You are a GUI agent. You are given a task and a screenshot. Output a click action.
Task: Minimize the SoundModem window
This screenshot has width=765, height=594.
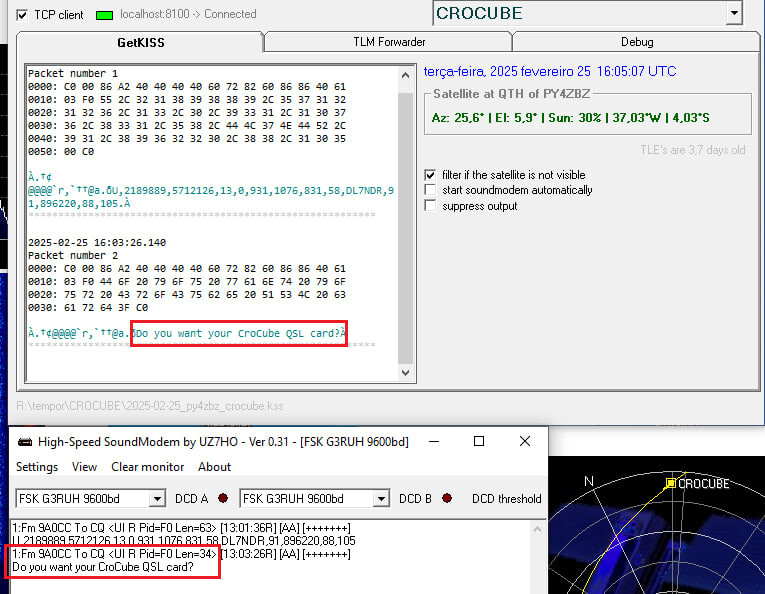click(x=434, y=441)
